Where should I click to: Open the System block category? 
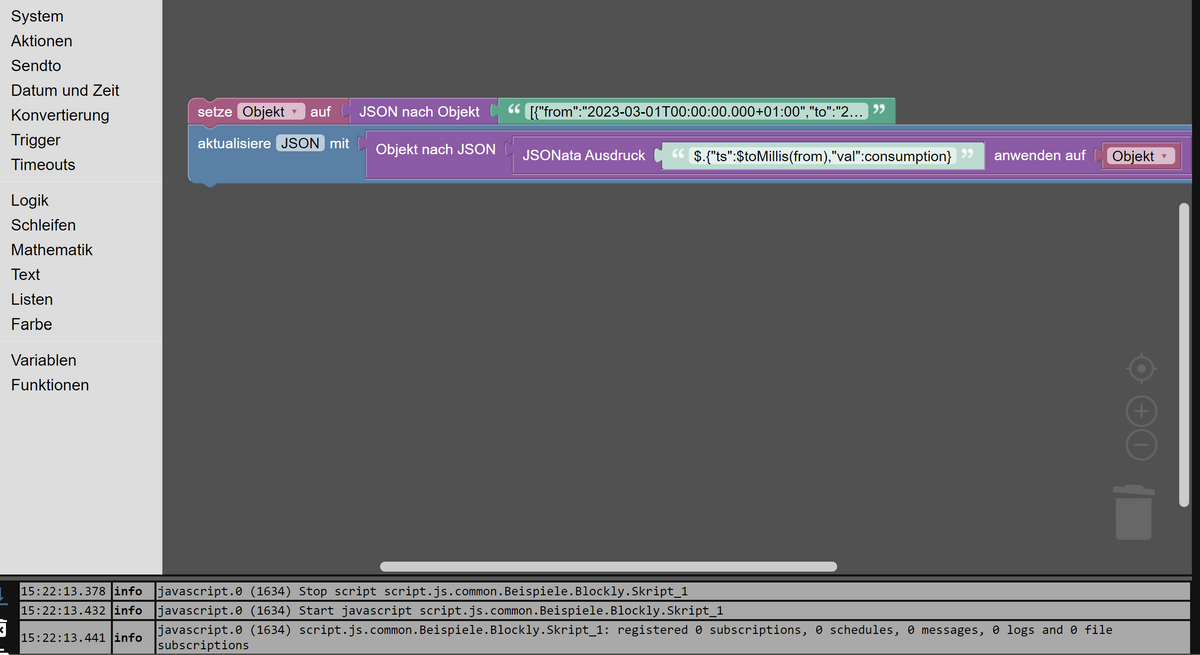click(37, 16)
